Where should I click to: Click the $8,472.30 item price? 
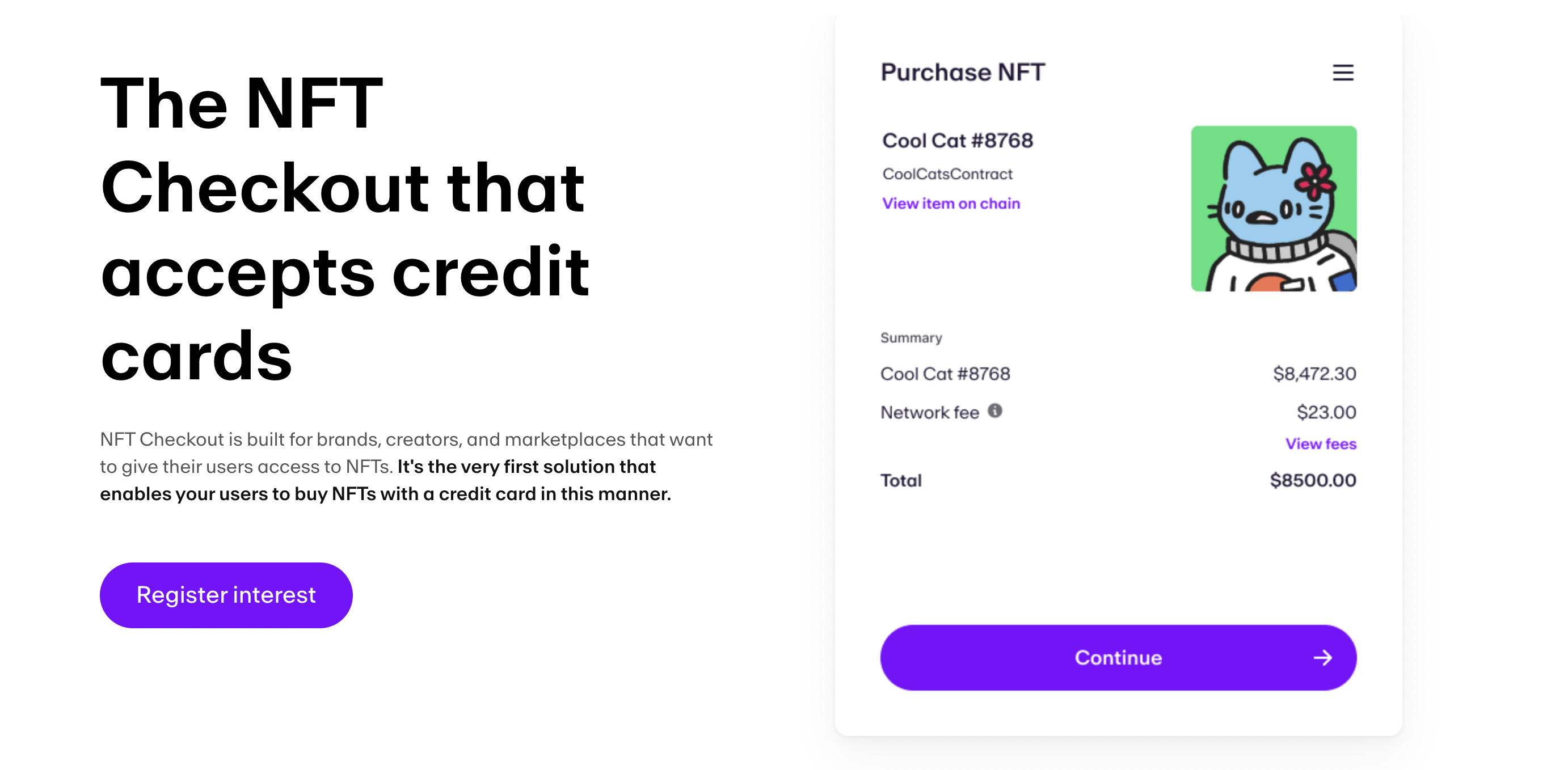pos(1314,374)
